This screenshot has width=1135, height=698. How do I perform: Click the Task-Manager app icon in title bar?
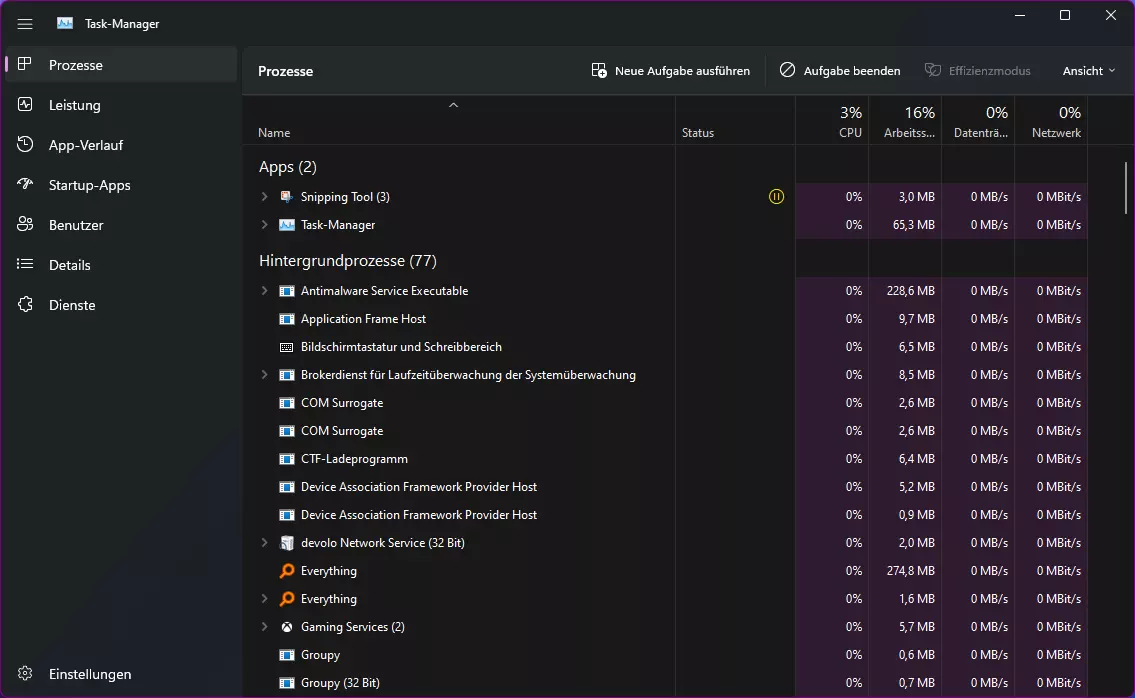65,23
